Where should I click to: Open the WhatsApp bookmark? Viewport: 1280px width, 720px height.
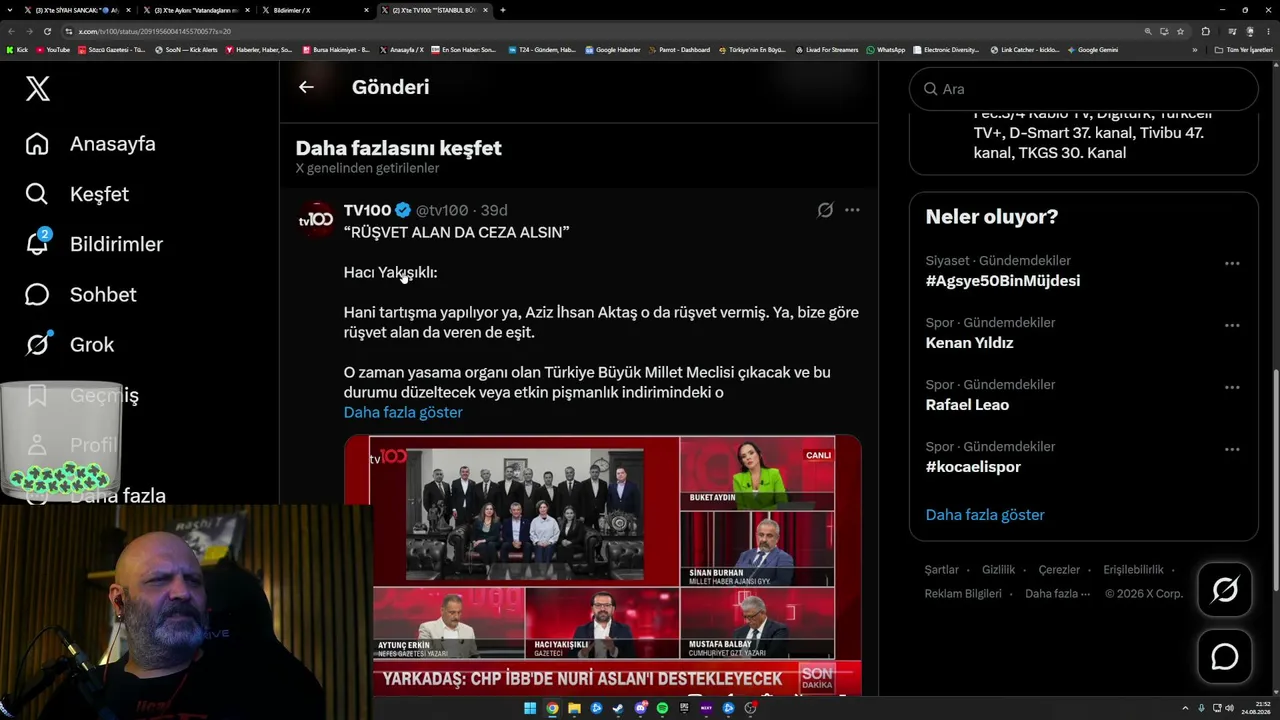(886, 50)
